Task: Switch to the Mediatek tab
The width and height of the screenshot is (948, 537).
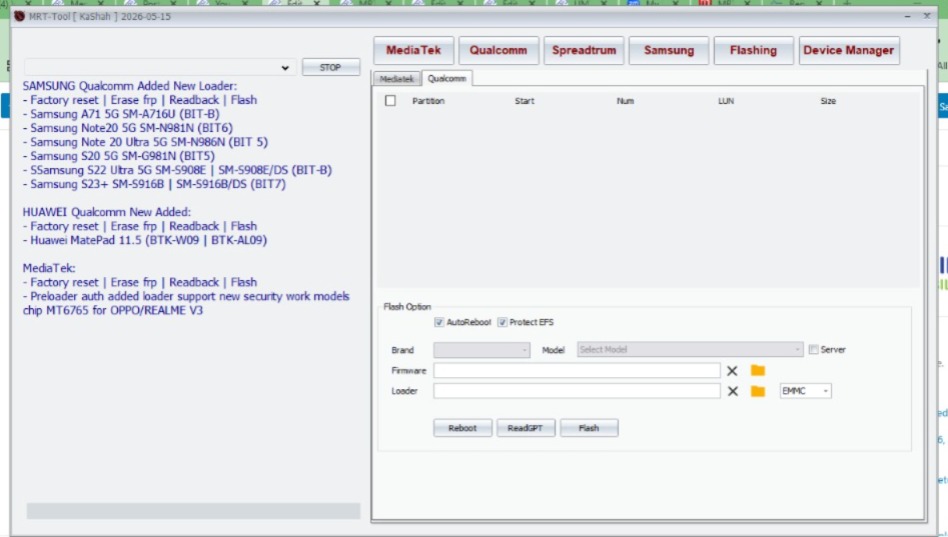Action: pyautogui.click(x=396, y=78)
